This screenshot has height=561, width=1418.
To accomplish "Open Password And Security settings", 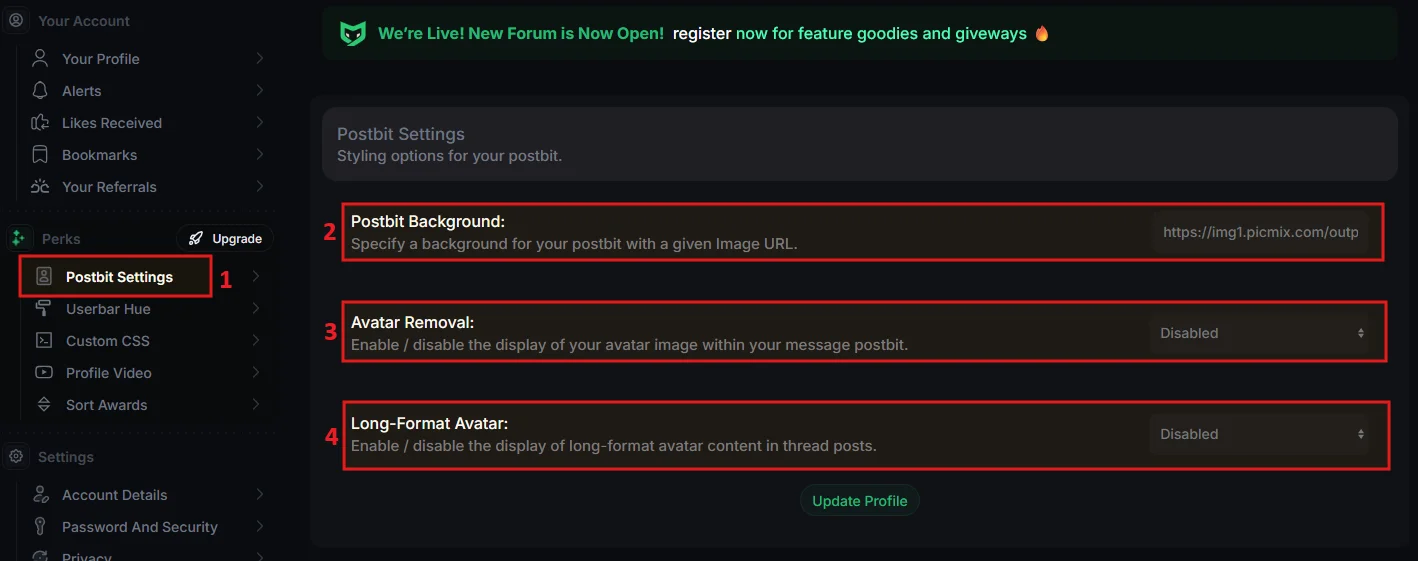I will coord(139,526).
